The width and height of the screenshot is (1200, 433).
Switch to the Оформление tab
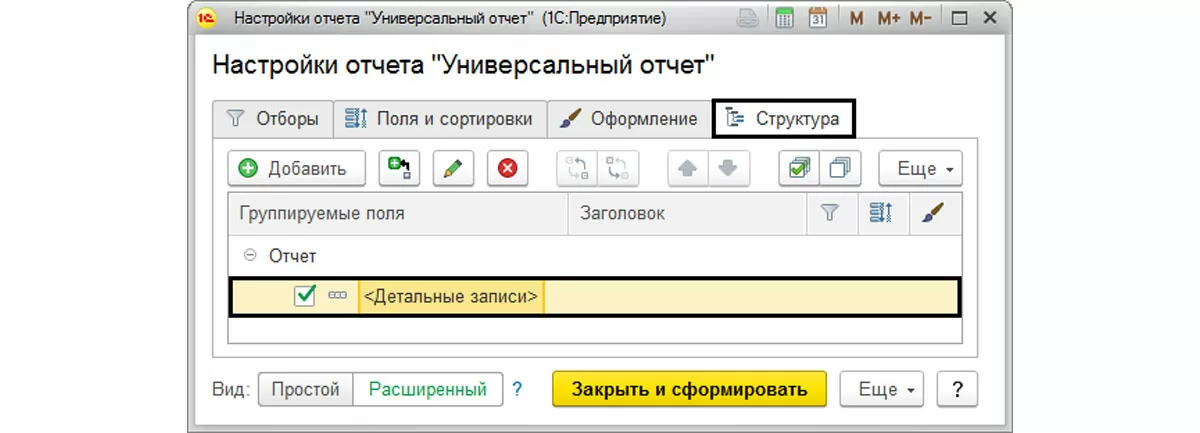click(x=629, y=118)
